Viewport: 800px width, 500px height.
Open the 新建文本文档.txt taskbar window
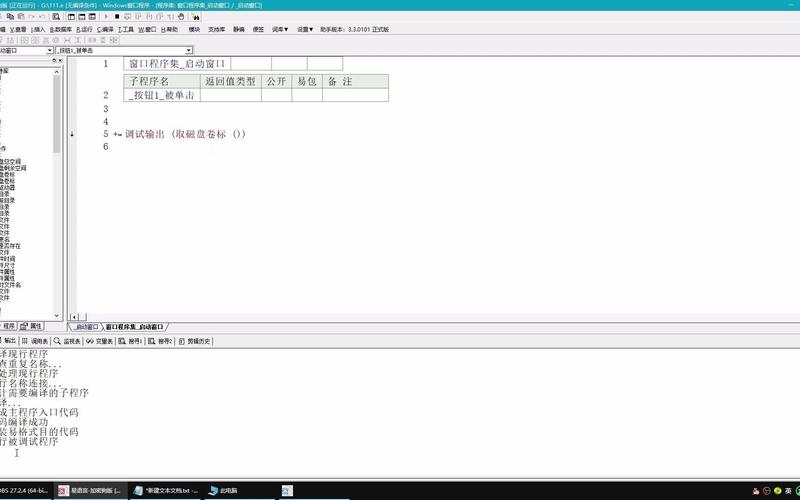click(166, 491)
